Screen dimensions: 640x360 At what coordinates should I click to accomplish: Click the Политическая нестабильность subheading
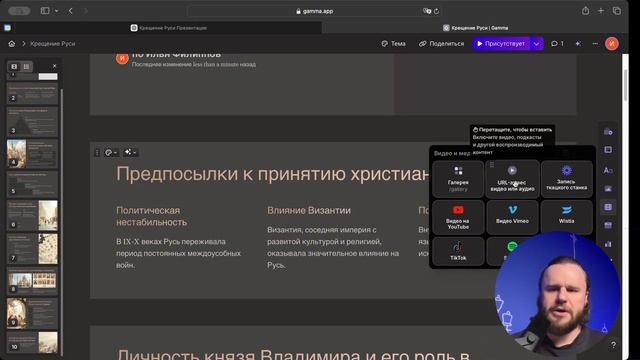coord(151,216)
